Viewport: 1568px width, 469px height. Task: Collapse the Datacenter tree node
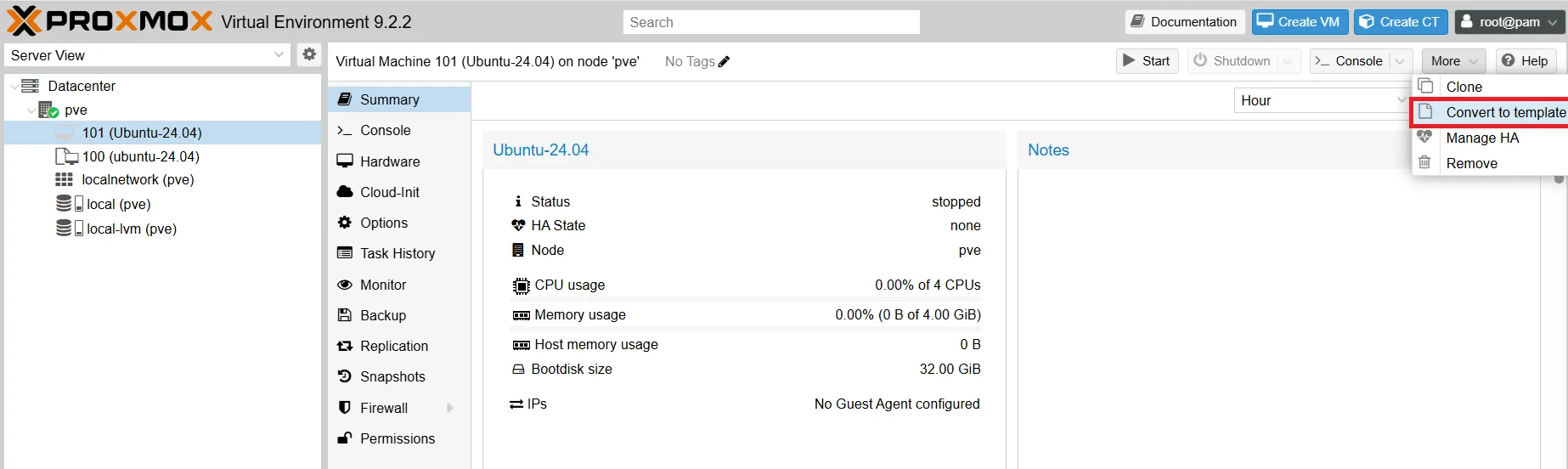[14, 86]
